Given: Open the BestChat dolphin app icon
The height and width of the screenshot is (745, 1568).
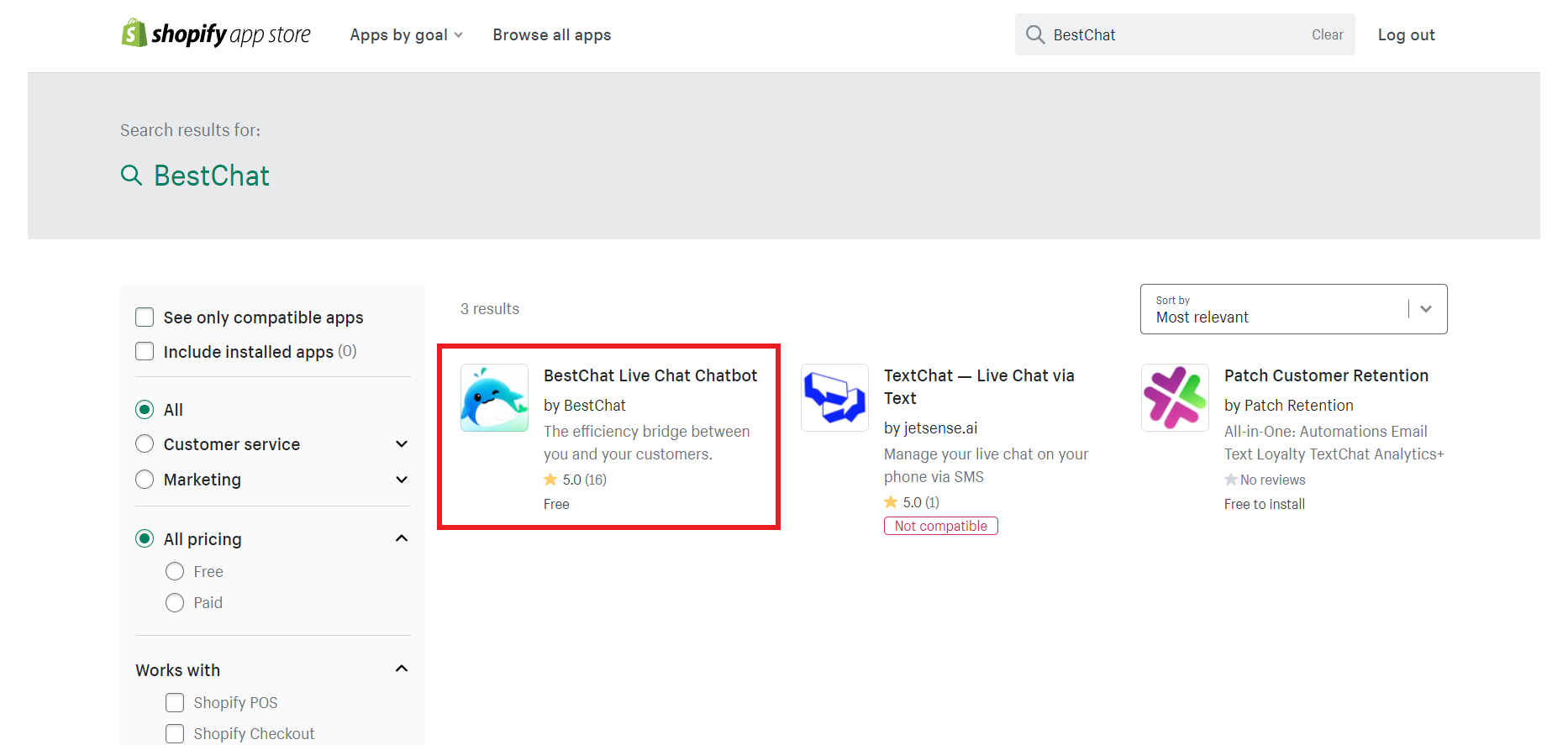Looking at the screenshot, I should (x=494, y=397).
